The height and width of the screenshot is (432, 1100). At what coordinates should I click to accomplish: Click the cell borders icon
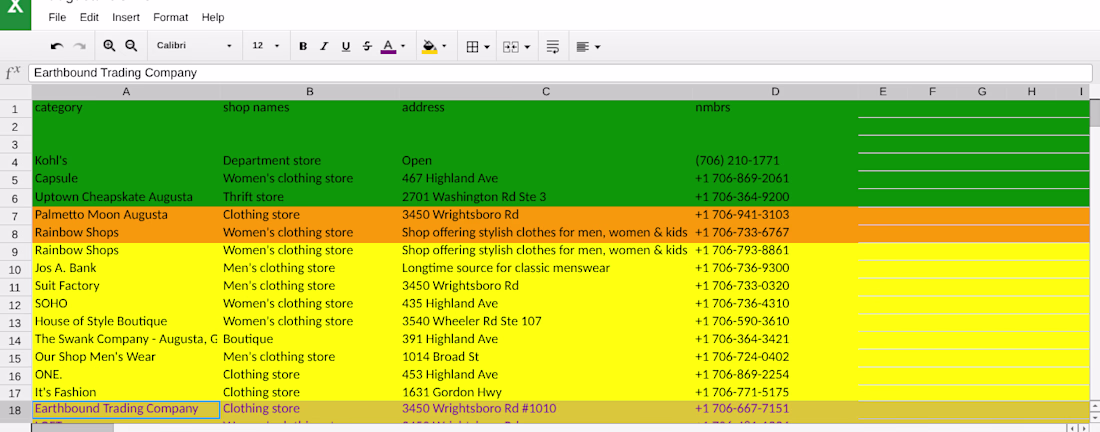pos(473,46)
